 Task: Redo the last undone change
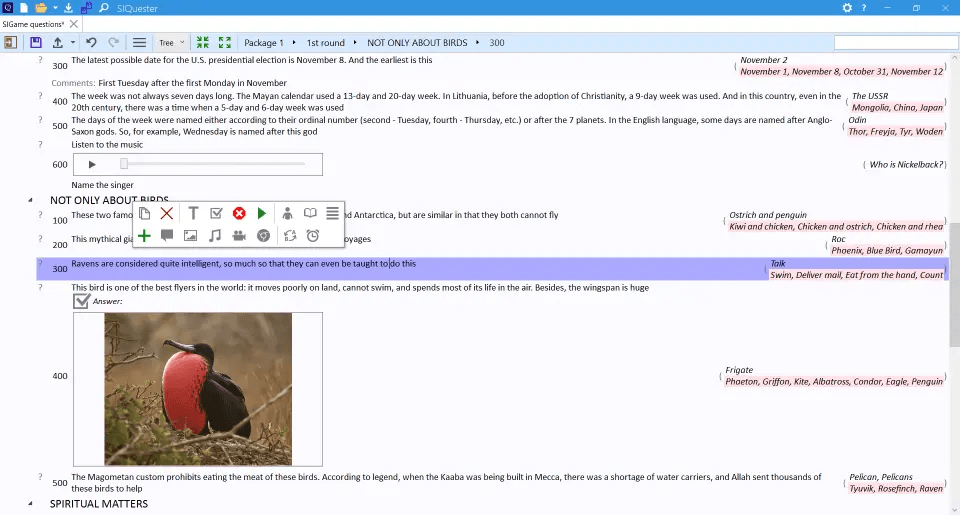[x=113, y=42]
